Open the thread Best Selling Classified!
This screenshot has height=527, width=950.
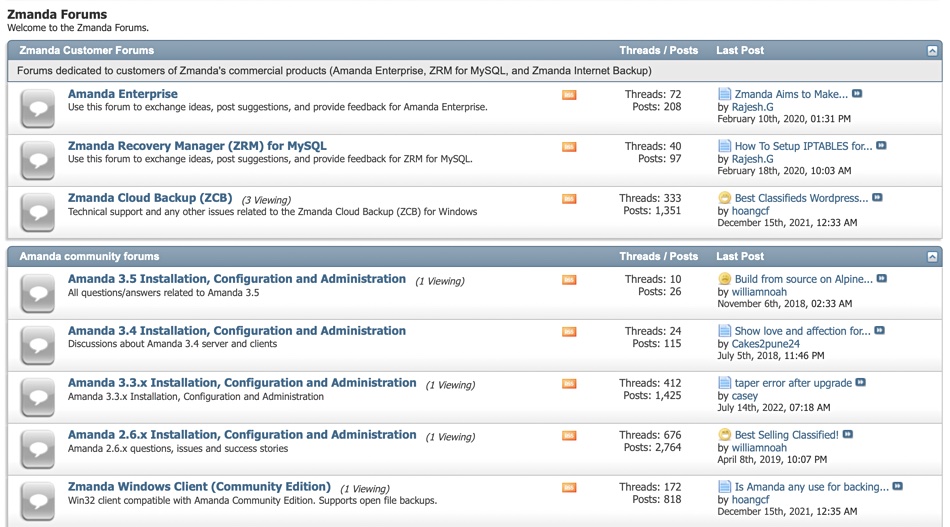(786, 435)
